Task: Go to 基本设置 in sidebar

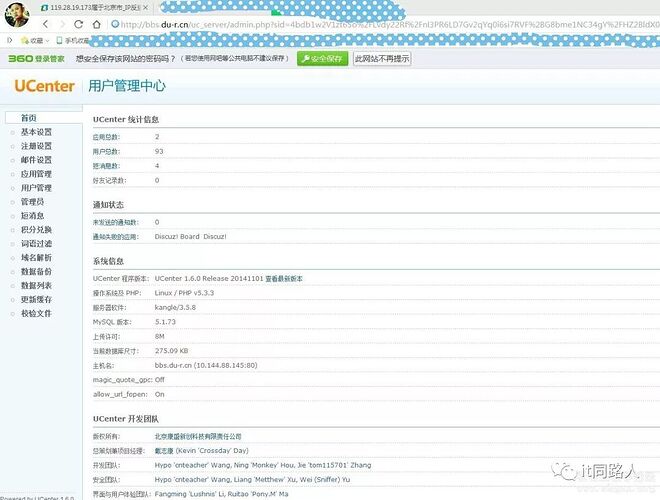Action: point(36,132)
